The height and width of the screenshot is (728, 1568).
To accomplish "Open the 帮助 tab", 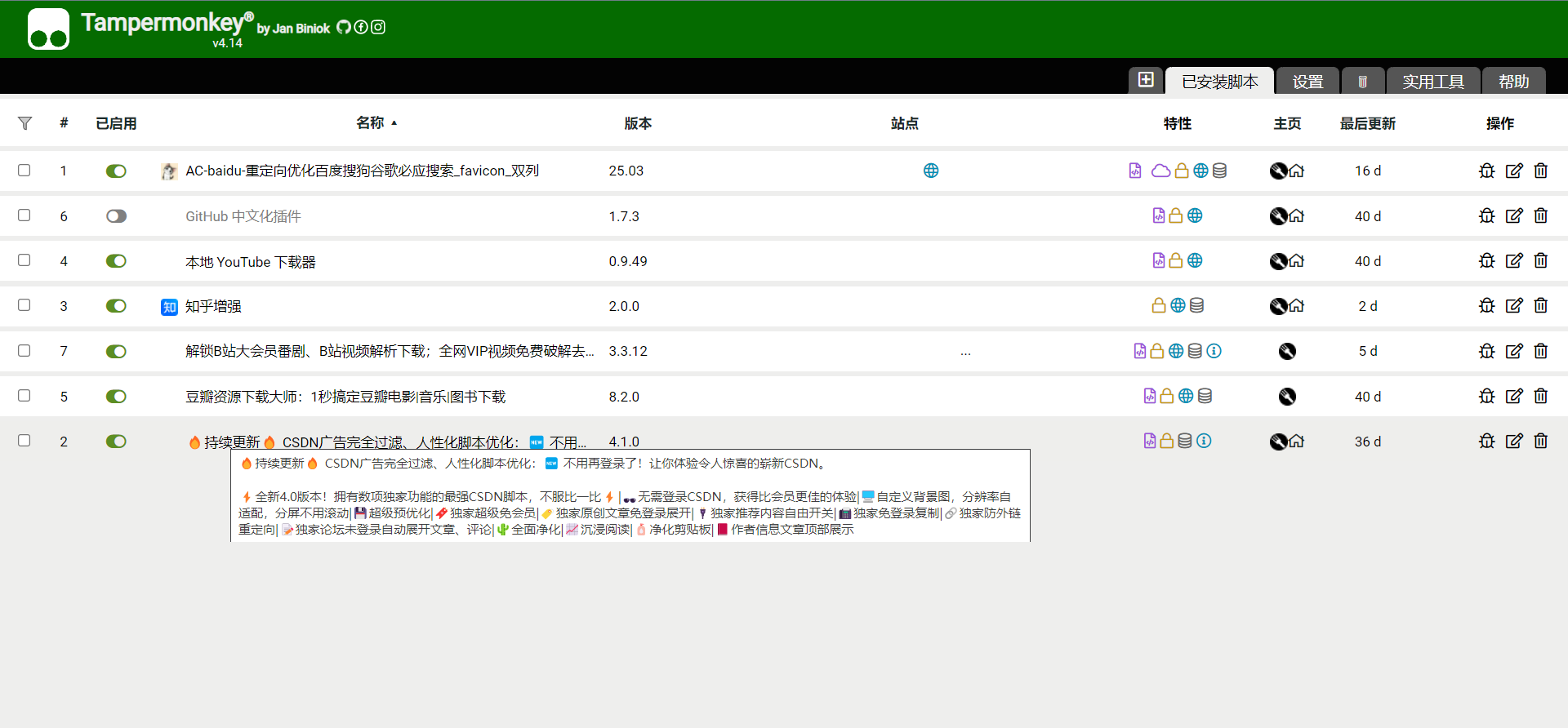I will click(1513, 82).
